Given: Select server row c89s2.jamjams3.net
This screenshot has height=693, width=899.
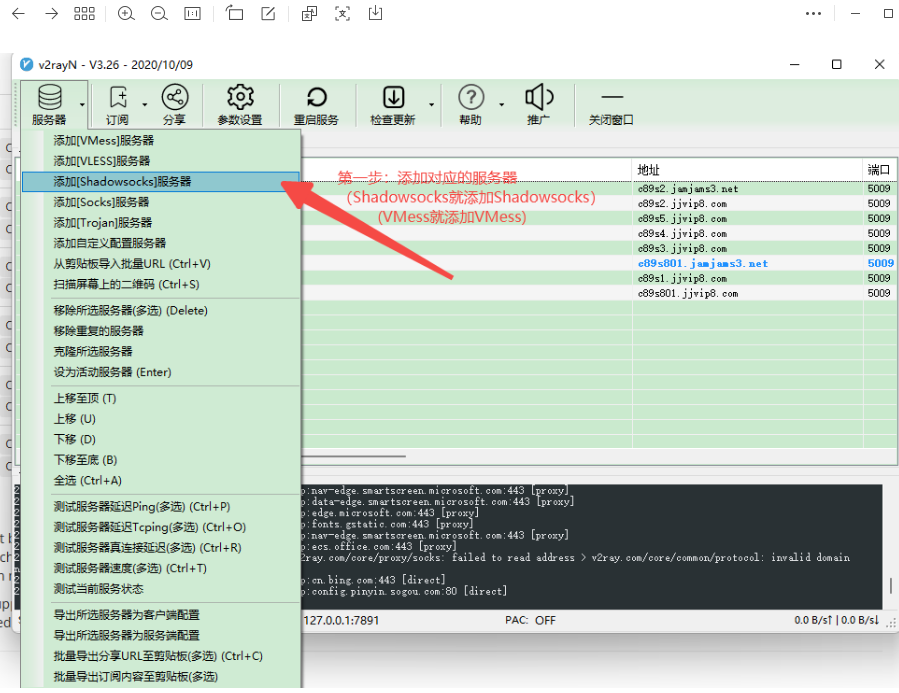Looking at the screenshot, I should click(600, 189).
